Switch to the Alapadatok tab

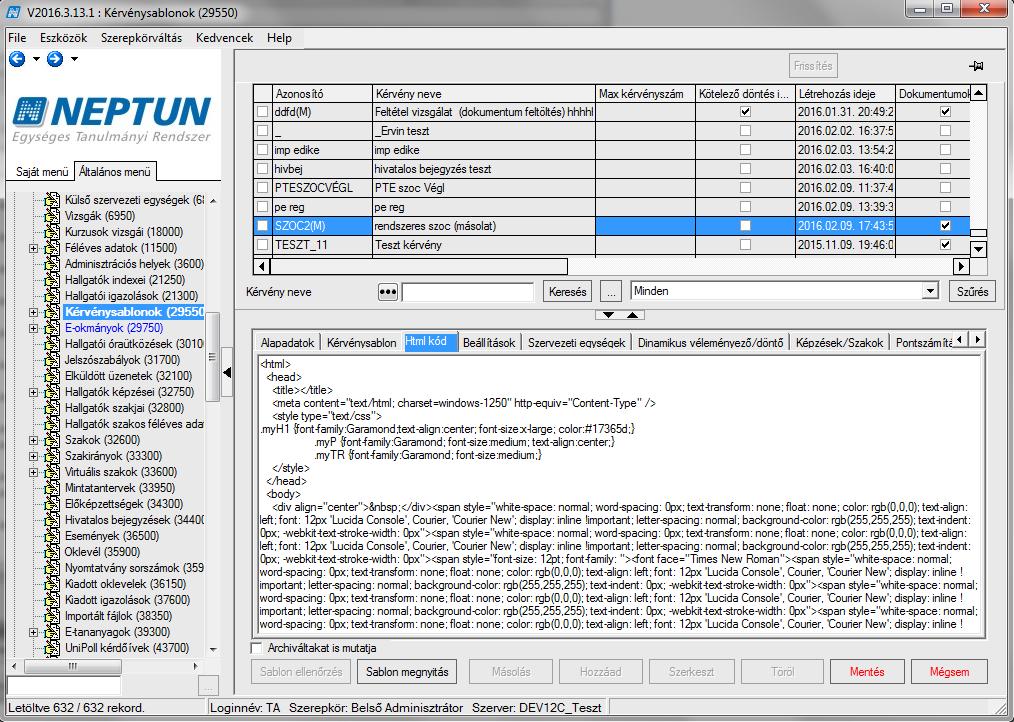point(288,342)
